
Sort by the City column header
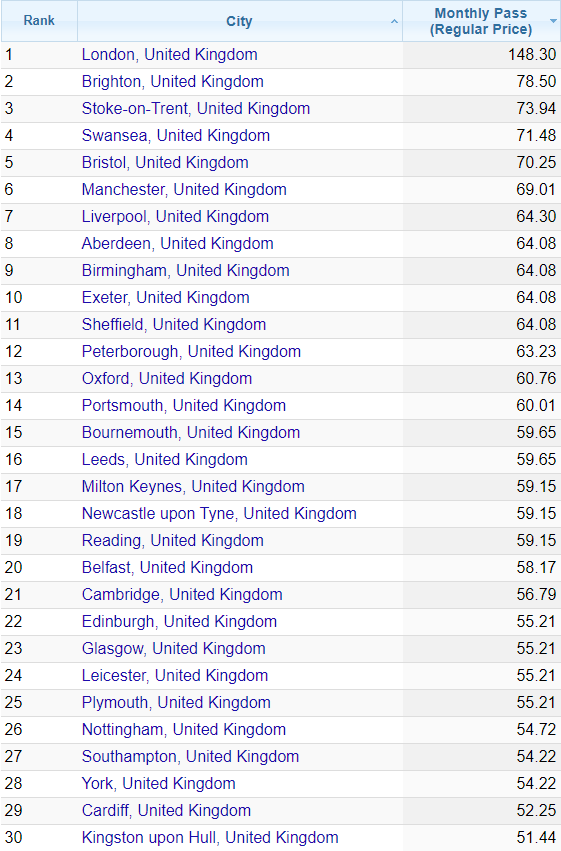tap(239, 21)
